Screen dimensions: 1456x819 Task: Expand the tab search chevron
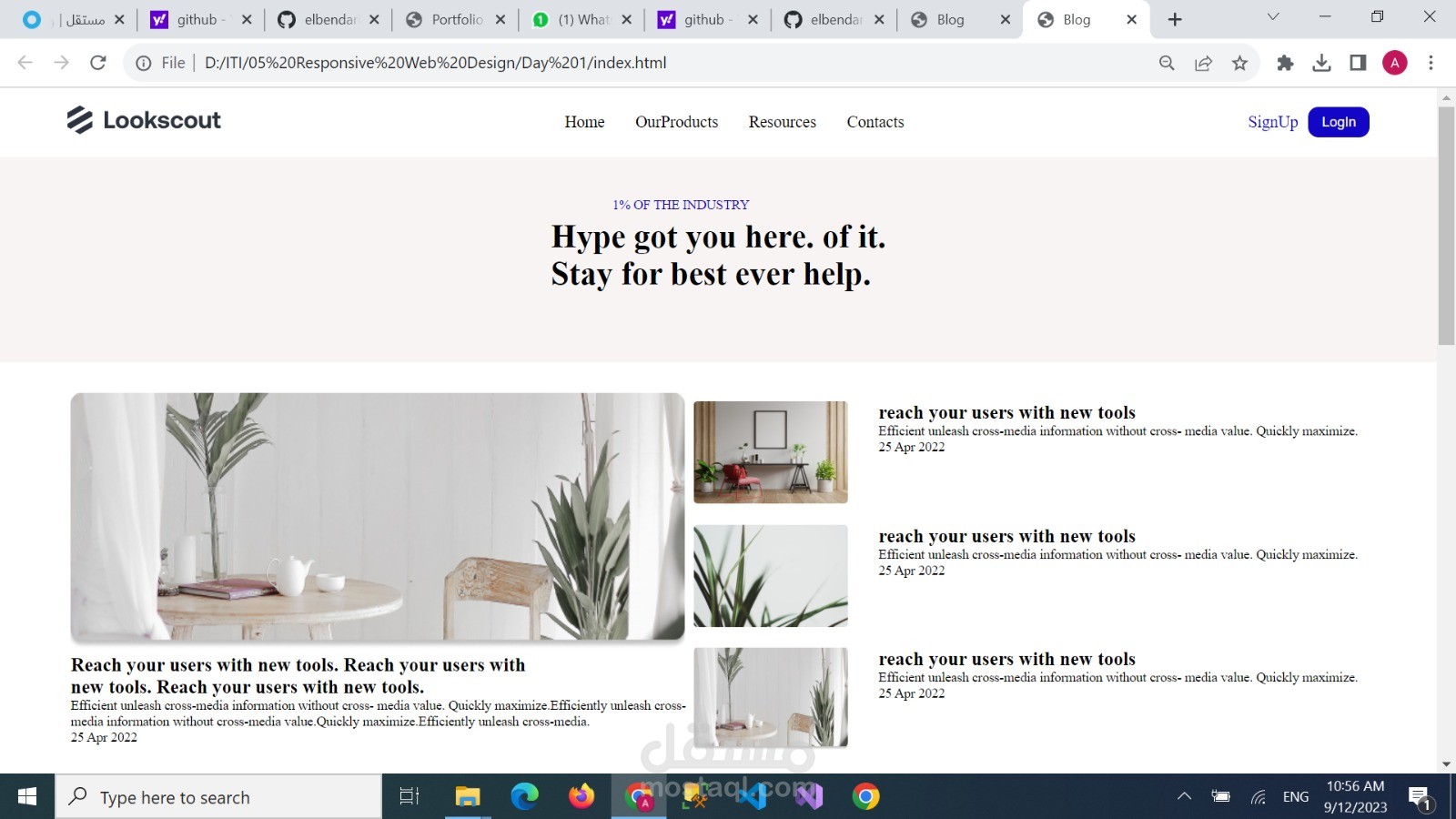1273,17
